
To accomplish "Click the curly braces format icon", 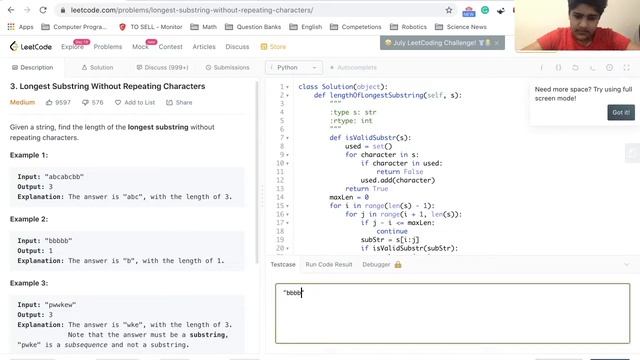I will [x=558, y=68].
